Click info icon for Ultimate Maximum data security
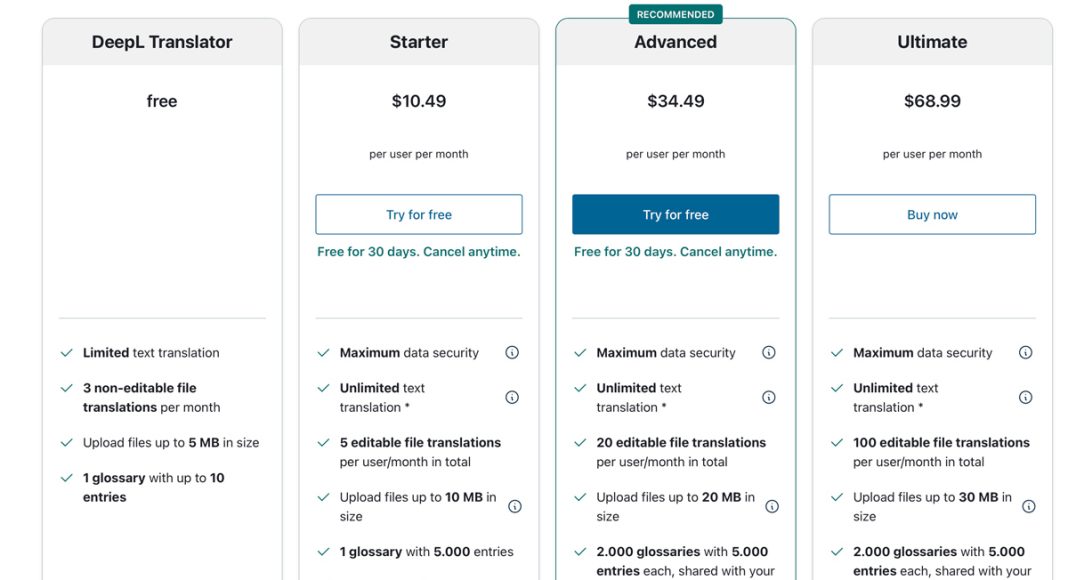The image size is (1068, 580). tap(1025, 353)
